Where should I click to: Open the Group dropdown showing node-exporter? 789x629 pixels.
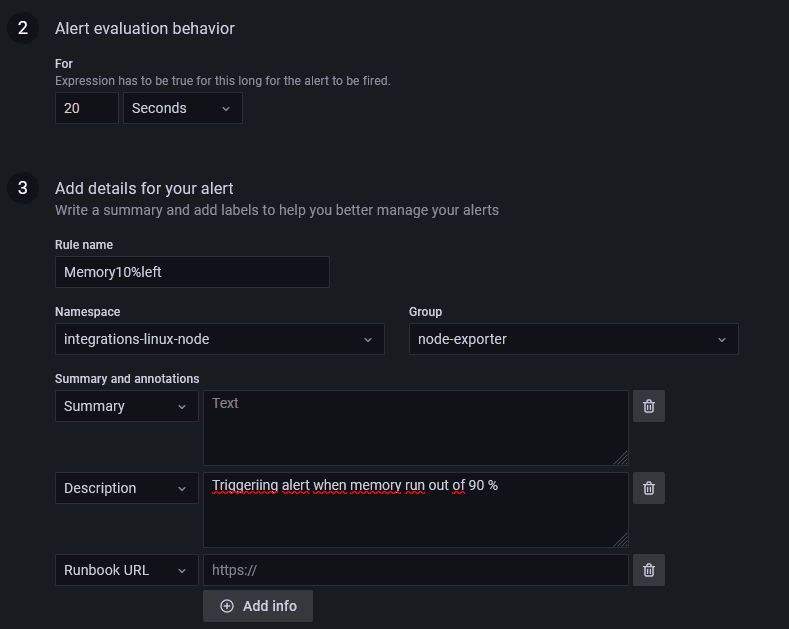click(573, 339)
